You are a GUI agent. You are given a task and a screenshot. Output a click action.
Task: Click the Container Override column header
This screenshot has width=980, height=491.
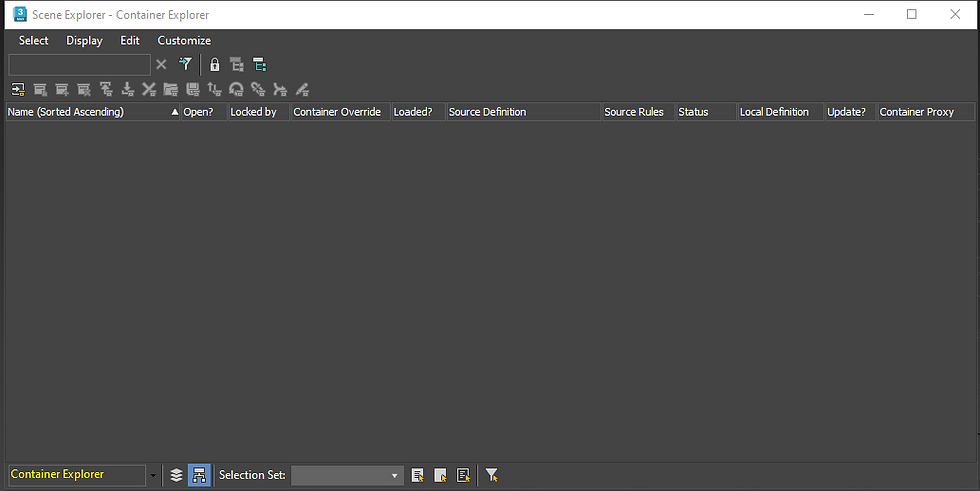341,112
